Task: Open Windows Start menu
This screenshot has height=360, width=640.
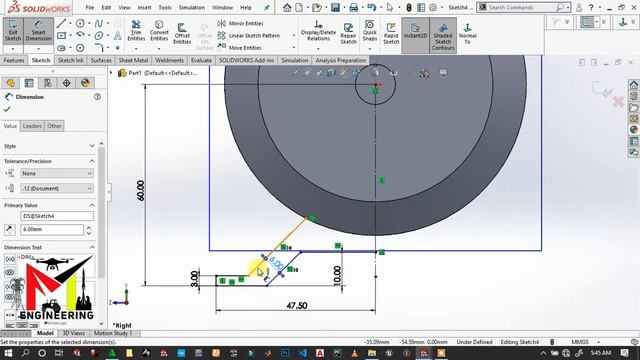Action: pos(8,353)
